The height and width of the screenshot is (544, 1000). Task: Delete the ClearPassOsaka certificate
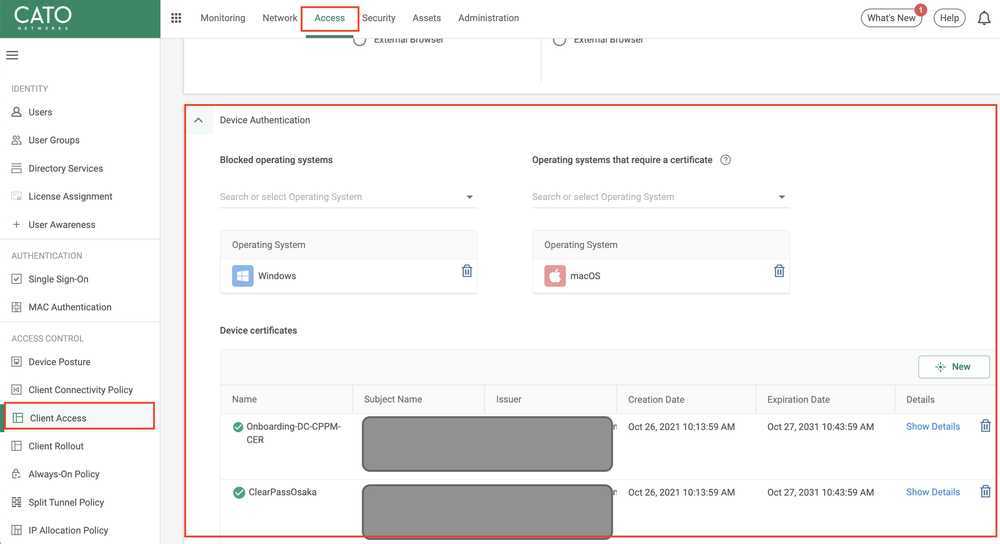pos(985,492)
